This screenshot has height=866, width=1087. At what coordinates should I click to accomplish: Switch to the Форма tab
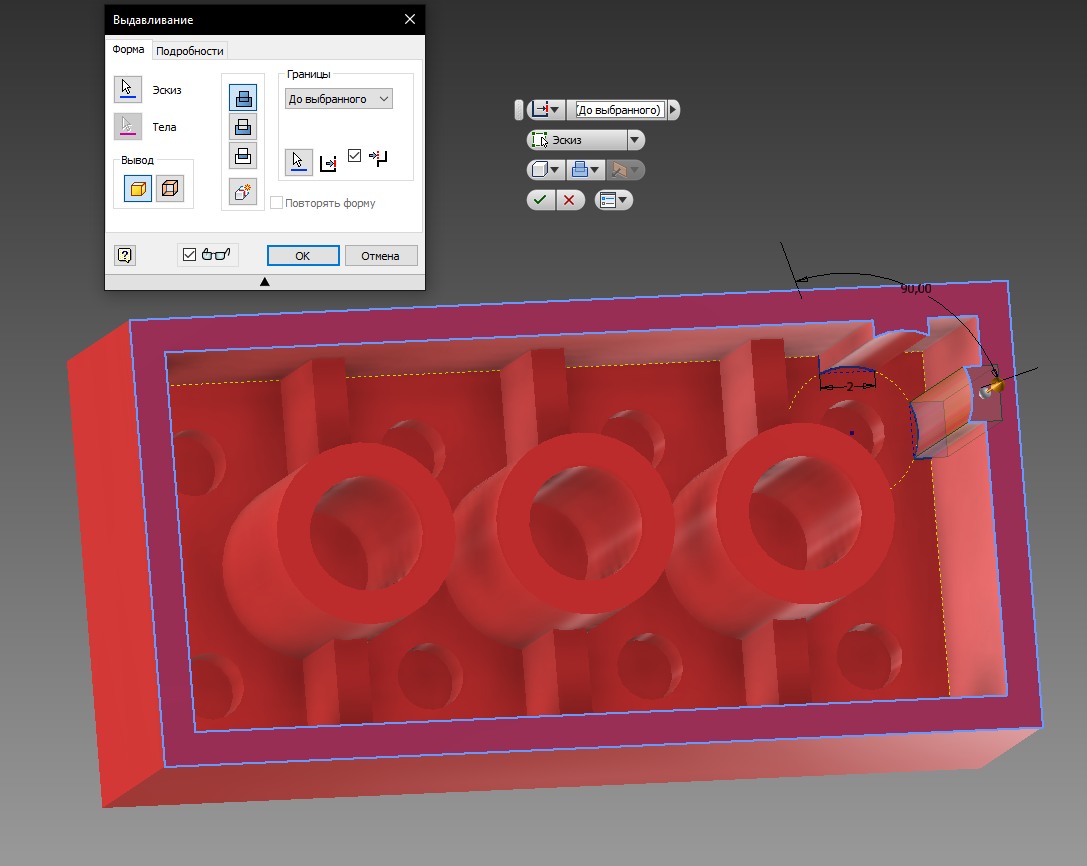click(x=129, y=50)
